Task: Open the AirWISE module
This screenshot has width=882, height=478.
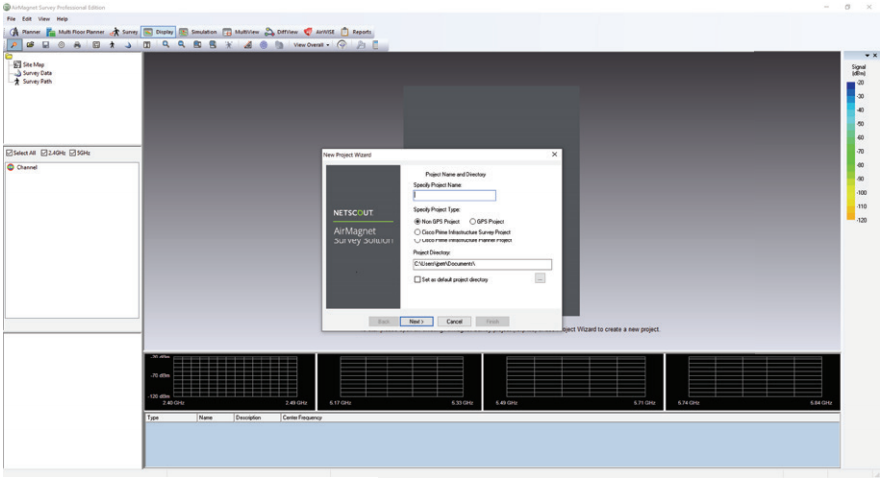Action: (319, 32)
